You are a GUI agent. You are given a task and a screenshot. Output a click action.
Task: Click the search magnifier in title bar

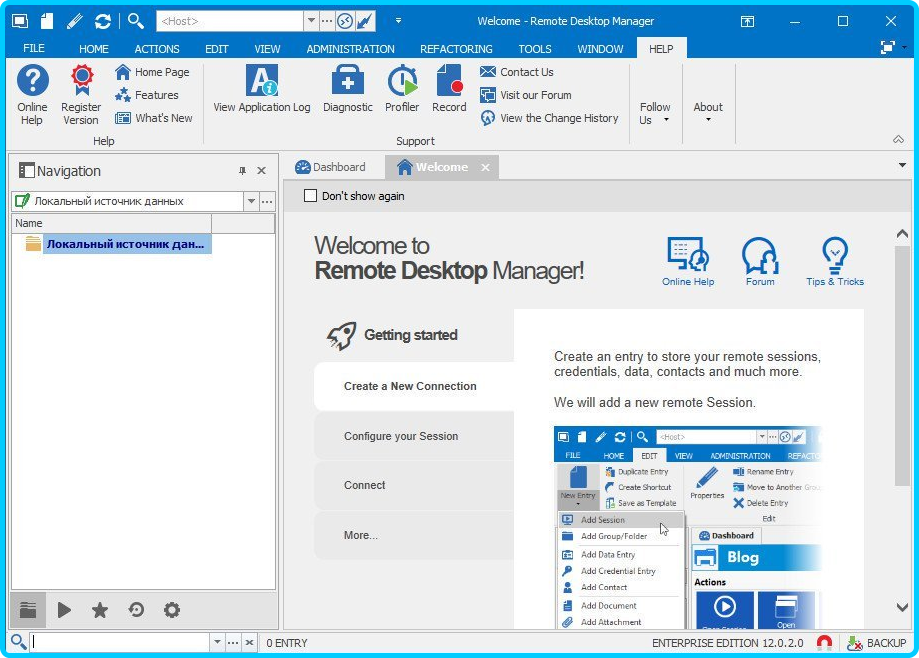coord(135,21)
